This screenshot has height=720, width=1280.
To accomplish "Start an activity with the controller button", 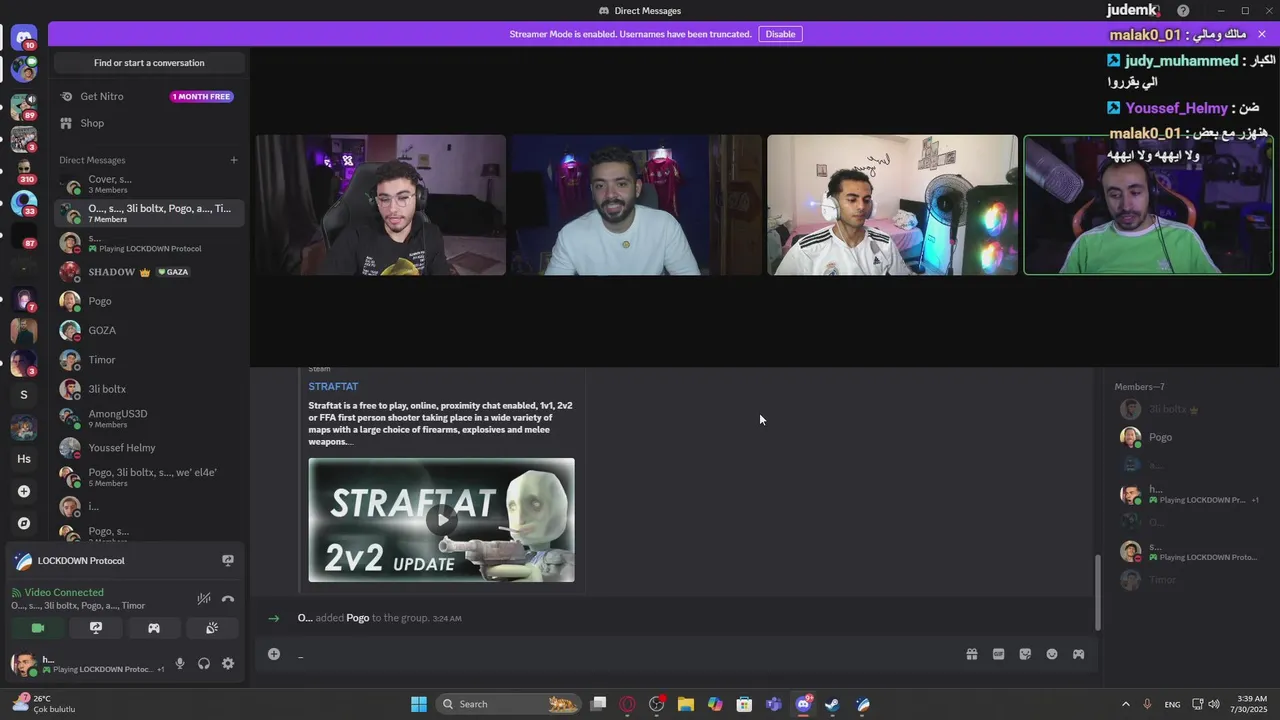I will pyautogui.click(x=154, y=628).
